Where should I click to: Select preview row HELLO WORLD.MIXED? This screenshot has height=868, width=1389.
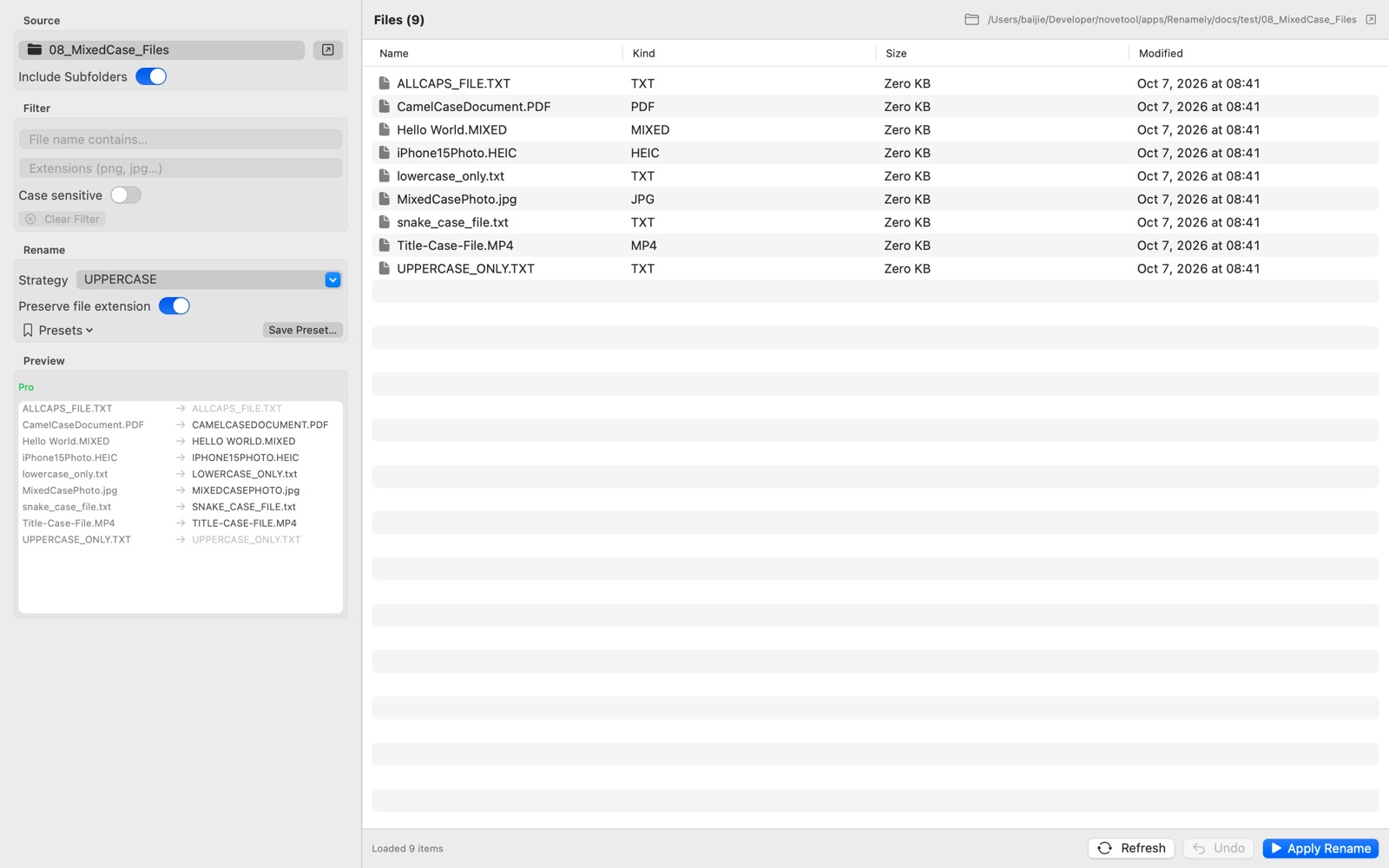click(x=181, y=441)
